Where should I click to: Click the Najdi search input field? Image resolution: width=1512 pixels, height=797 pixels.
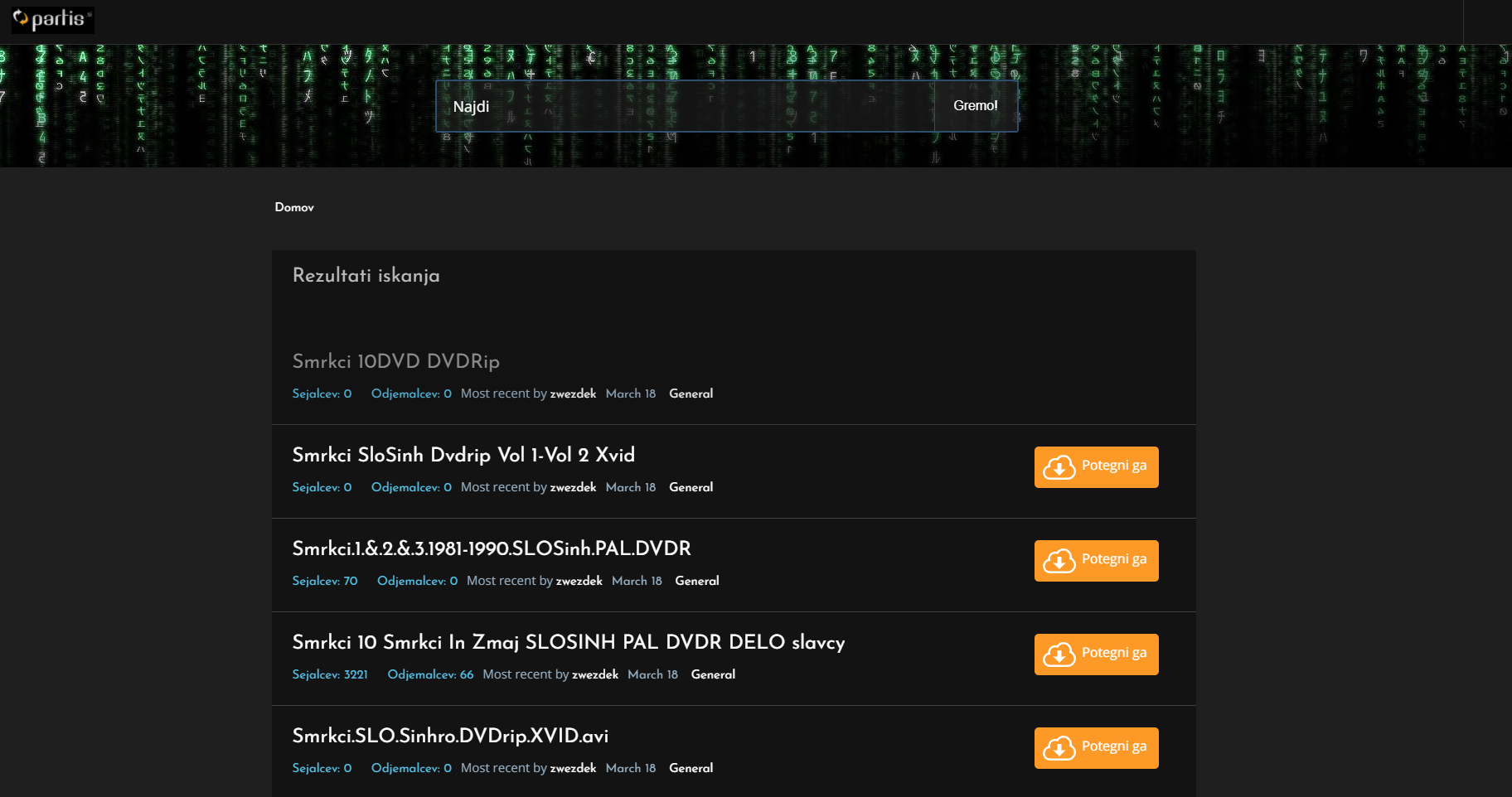pos(684,106)
